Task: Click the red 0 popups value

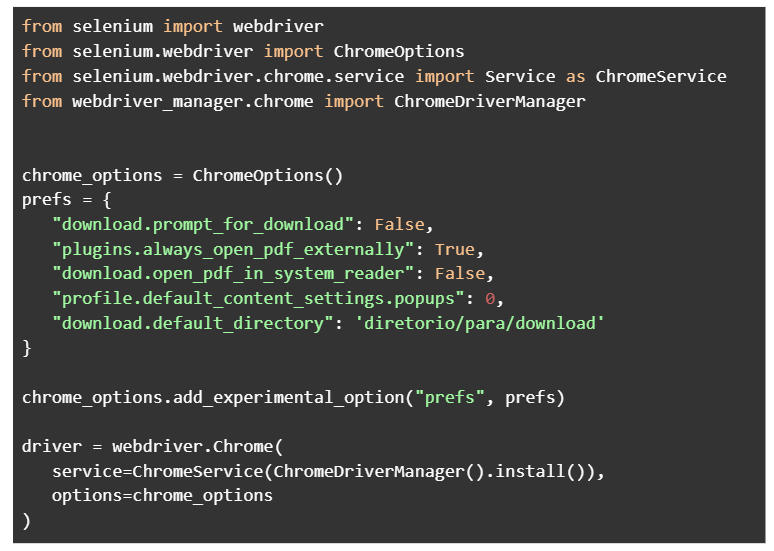Action: (x=490, y=298)
